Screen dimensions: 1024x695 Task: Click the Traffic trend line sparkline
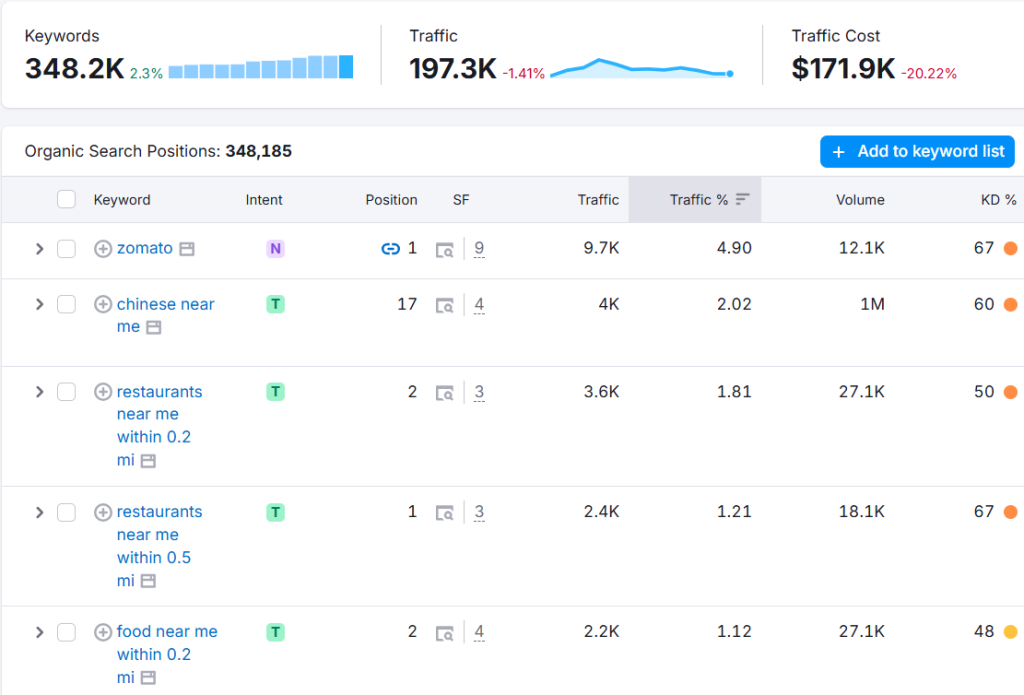[641, 69]
